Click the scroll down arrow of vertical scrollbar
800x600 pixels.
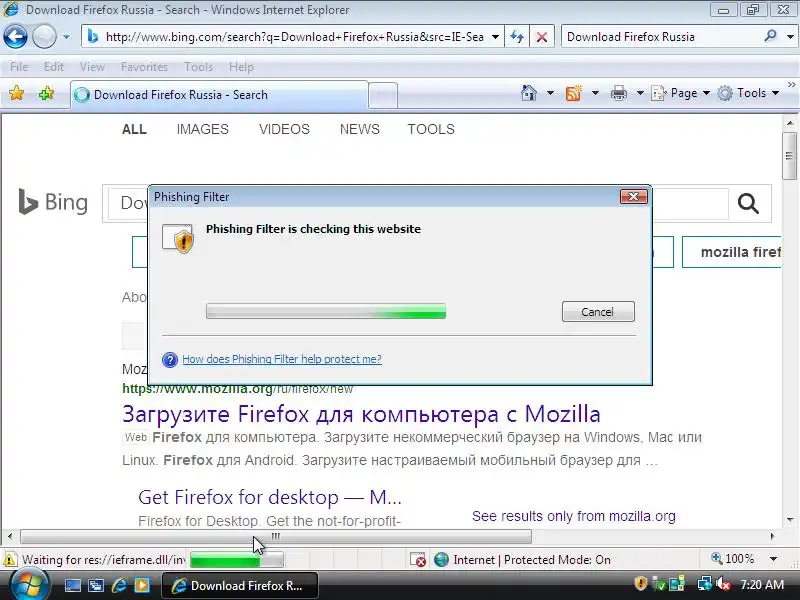click(790, 520)
